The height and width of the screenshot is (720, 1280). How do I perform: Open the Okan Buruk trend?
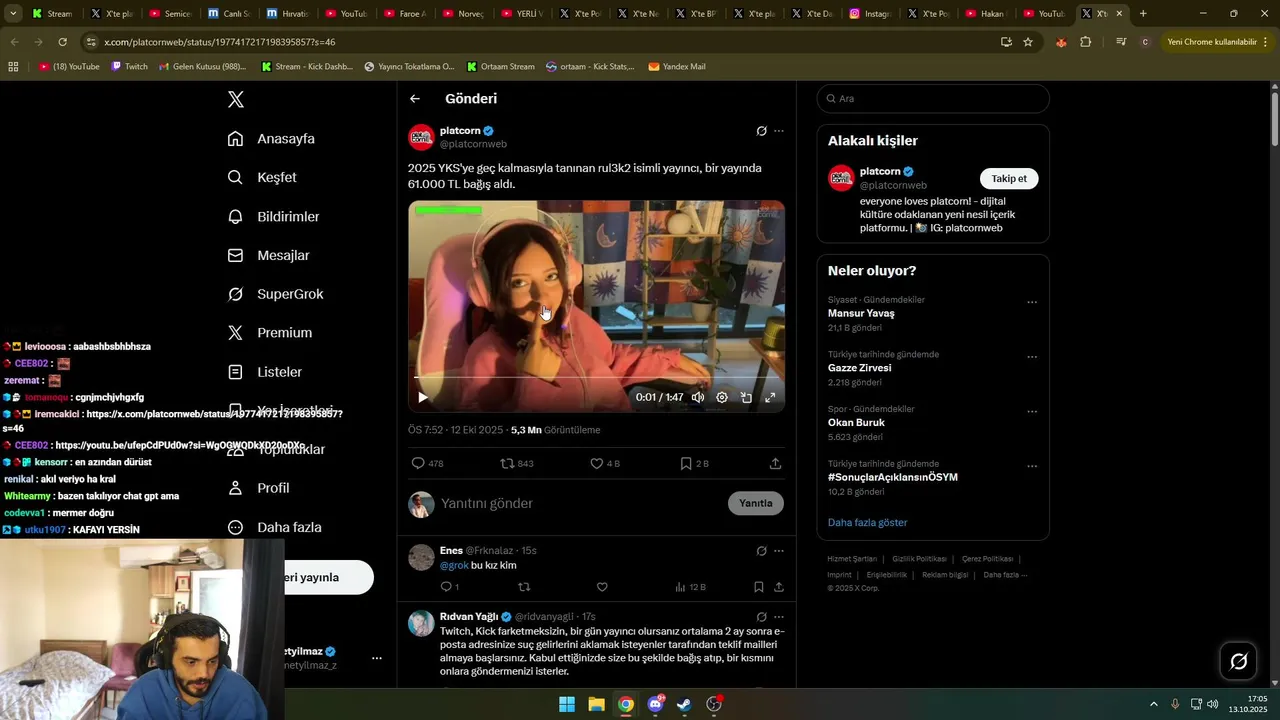click(856, 422)
